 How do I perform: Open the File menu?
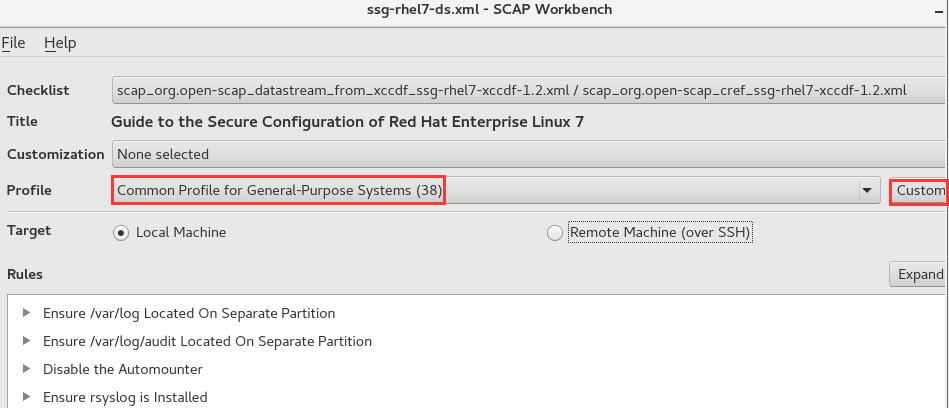(x=13, y=43)
